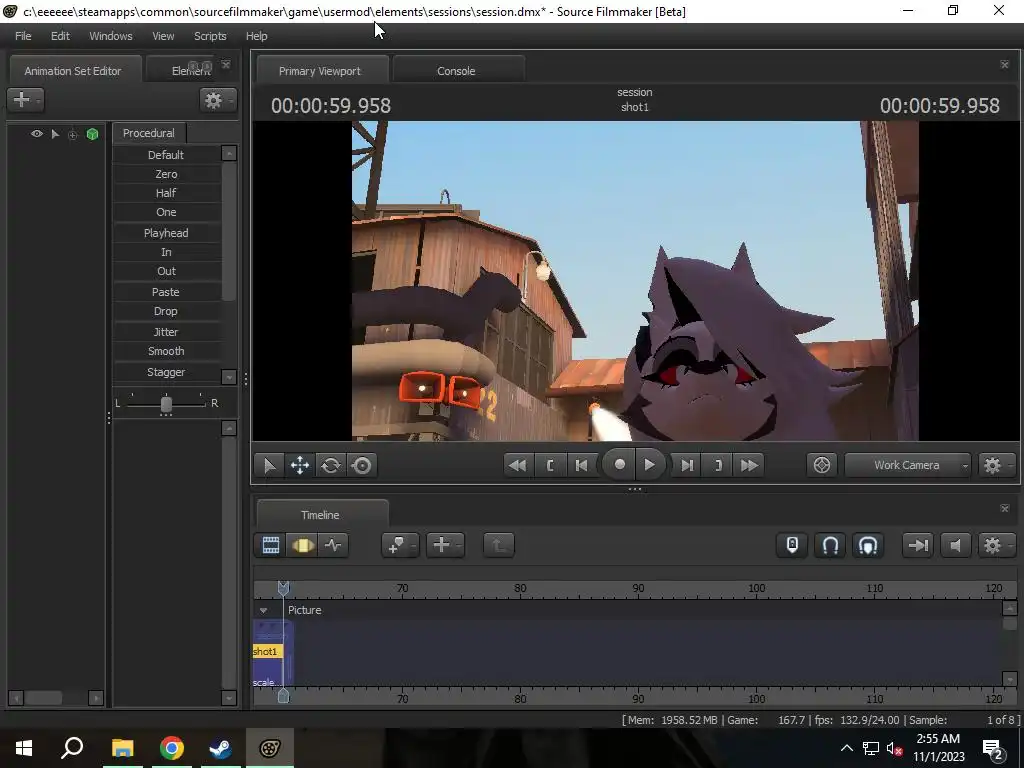Switch to the Clip Editor mode

coord(270,545)
